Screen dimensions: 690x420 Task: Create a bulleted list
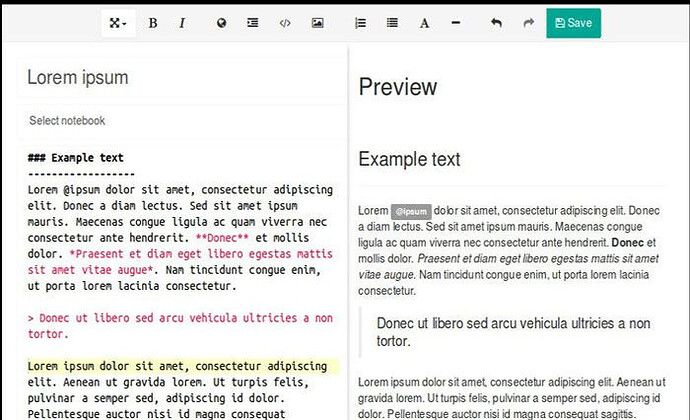[392, 23]
